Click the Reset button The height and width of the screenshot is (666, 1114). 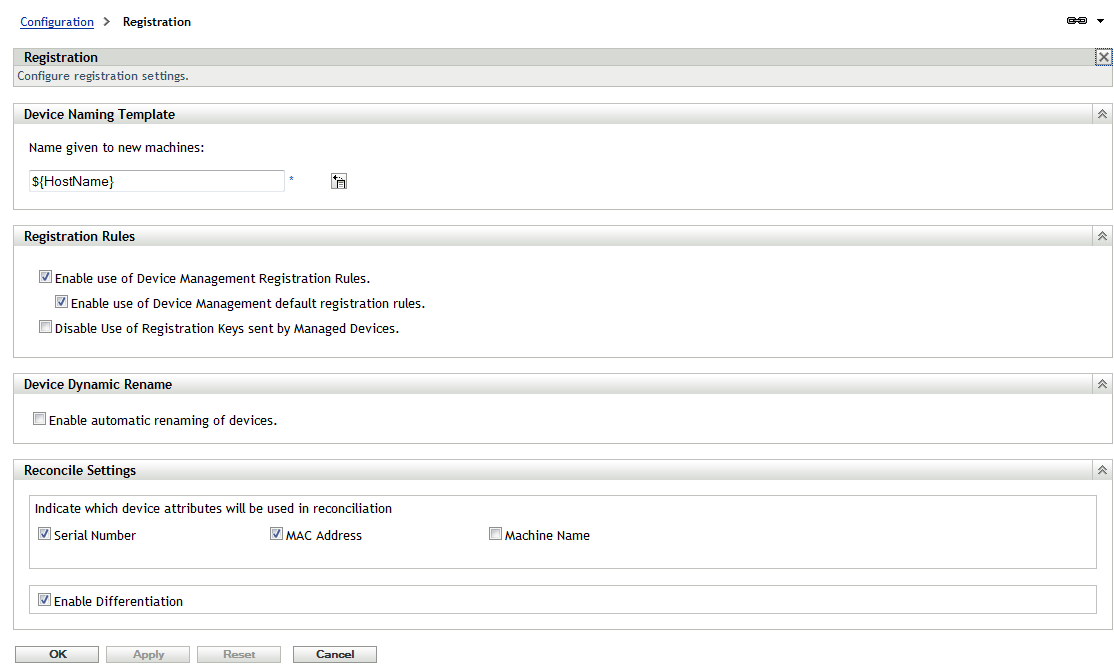pos(239,654)
